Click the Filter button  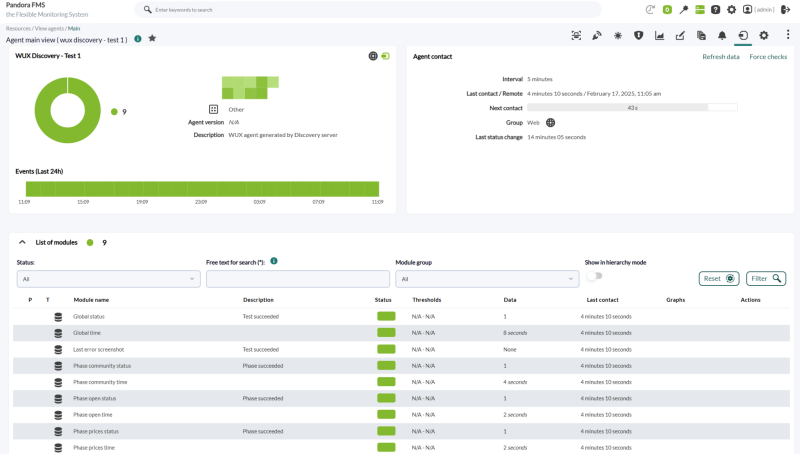pyautogui.click(x=766, y=279)
